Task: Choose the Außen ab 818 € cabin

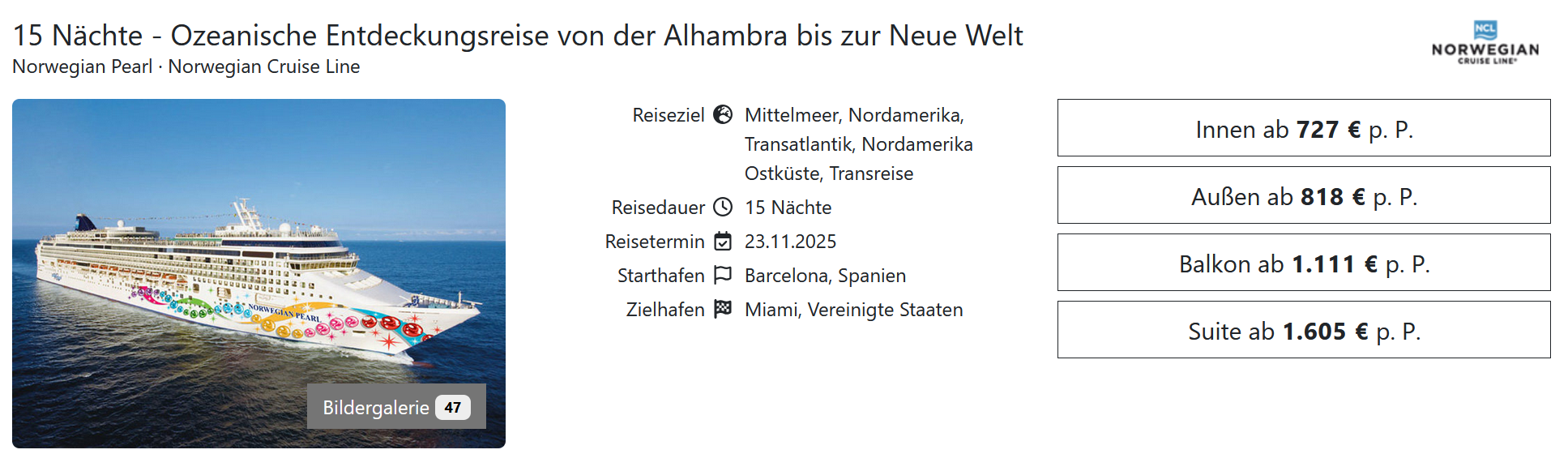Action: [x=1303, y=195]
